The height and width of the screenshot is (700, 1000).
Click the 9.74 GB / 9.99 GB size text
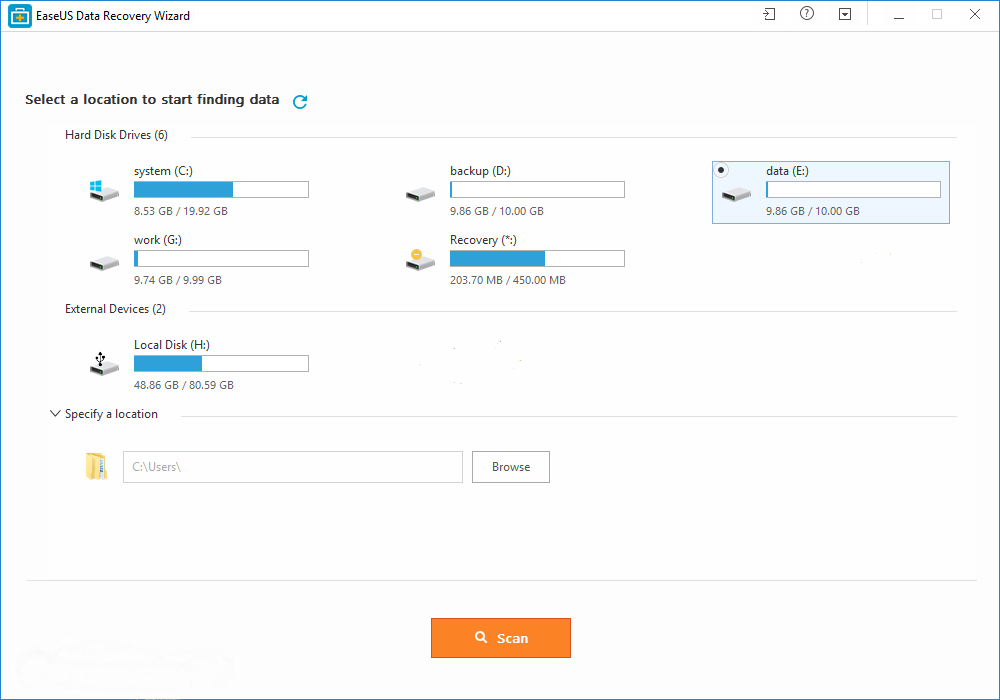pos(178,280)
